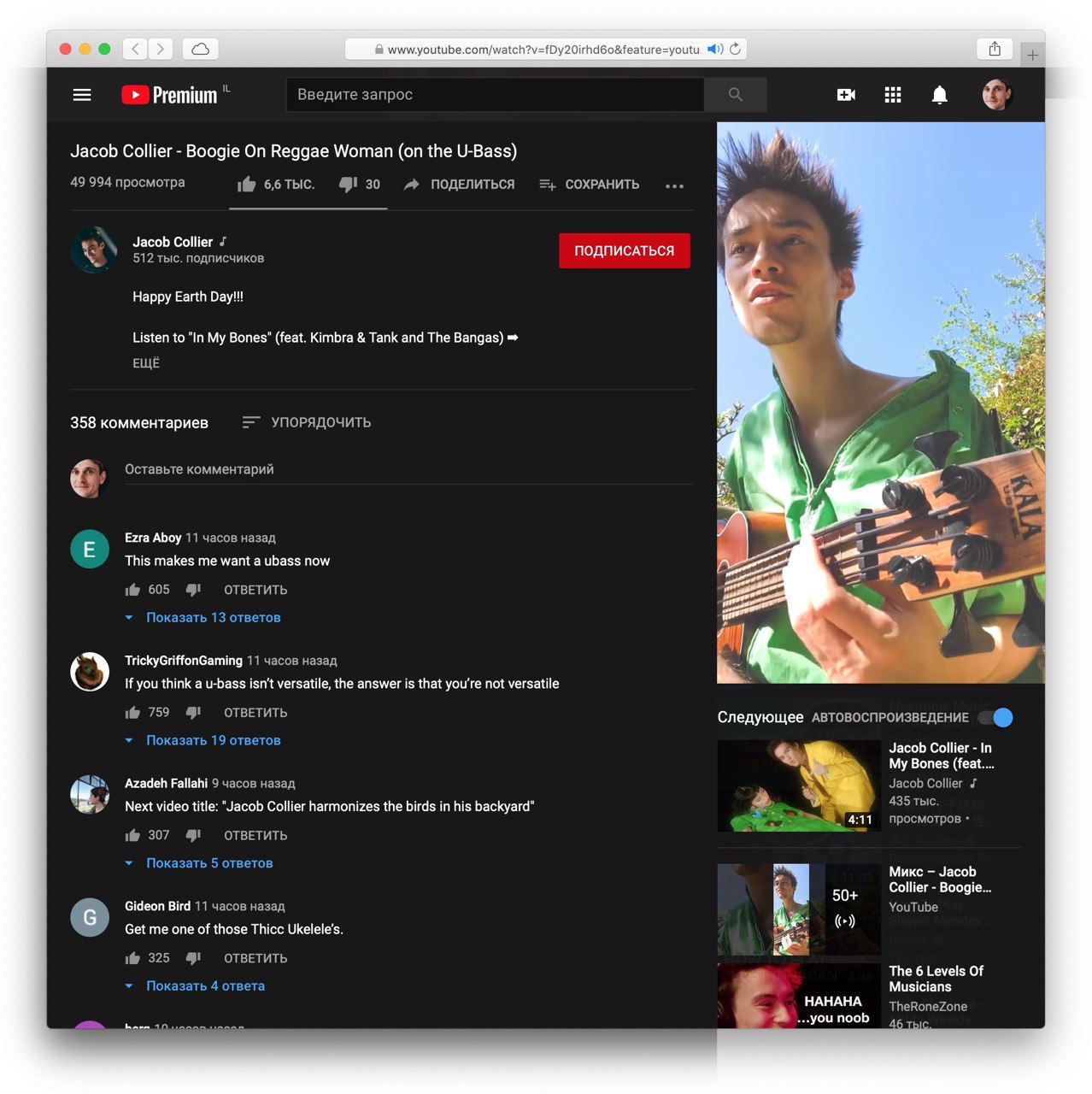Open the notifications bell

coord(939,95)
